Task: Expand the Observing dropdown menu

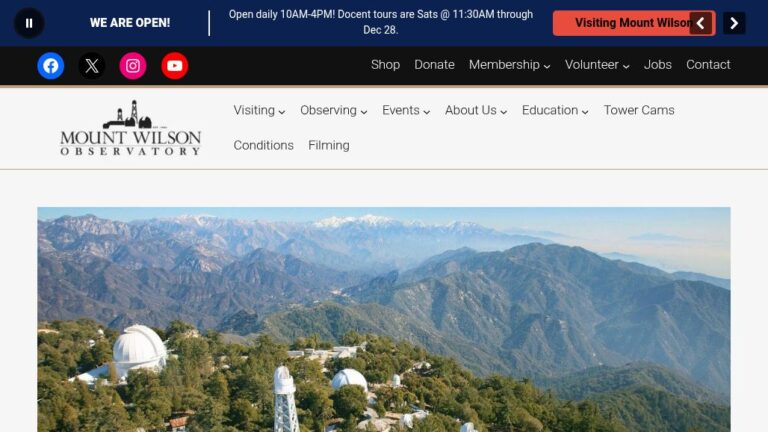Action: [334, 111]
